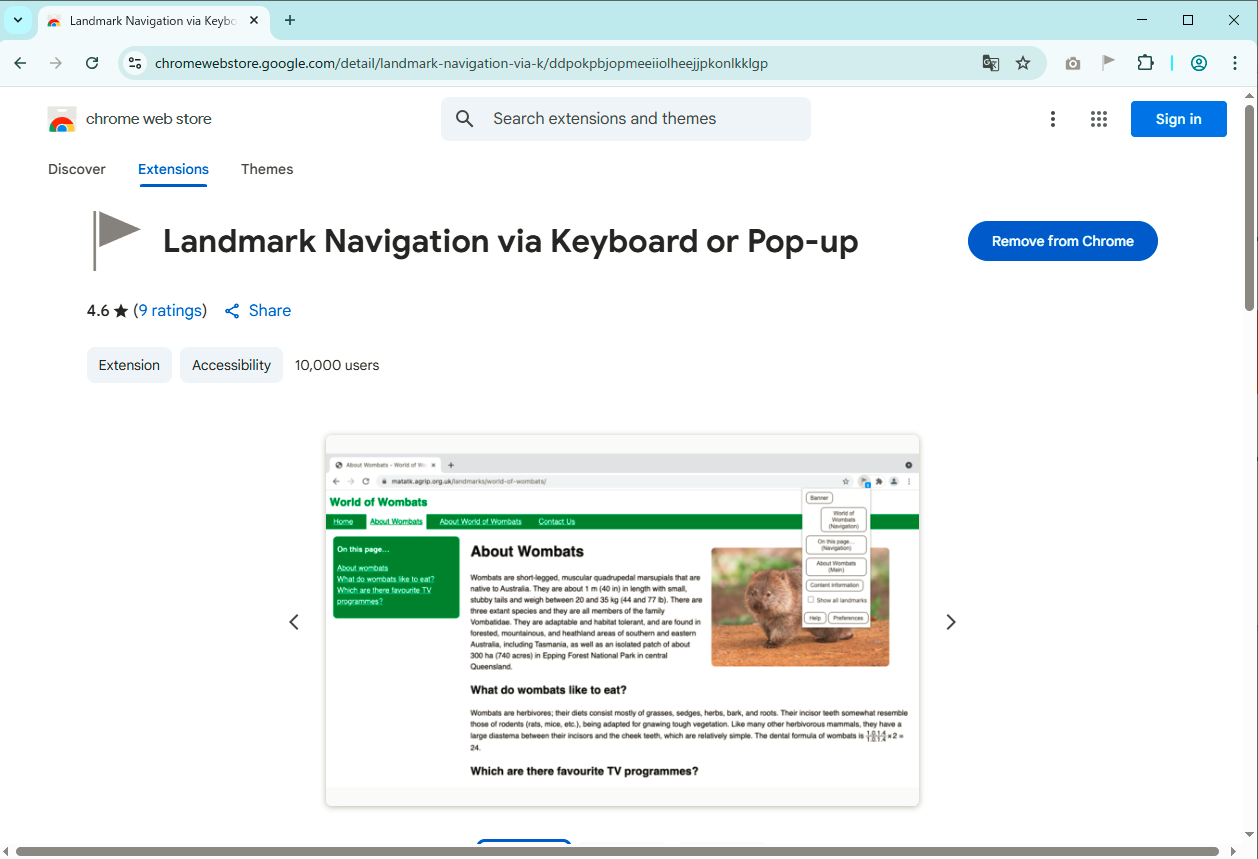Click the Accessibility category chip
The width and height of the screenshot is (1258, 859).
click(231, 365)
